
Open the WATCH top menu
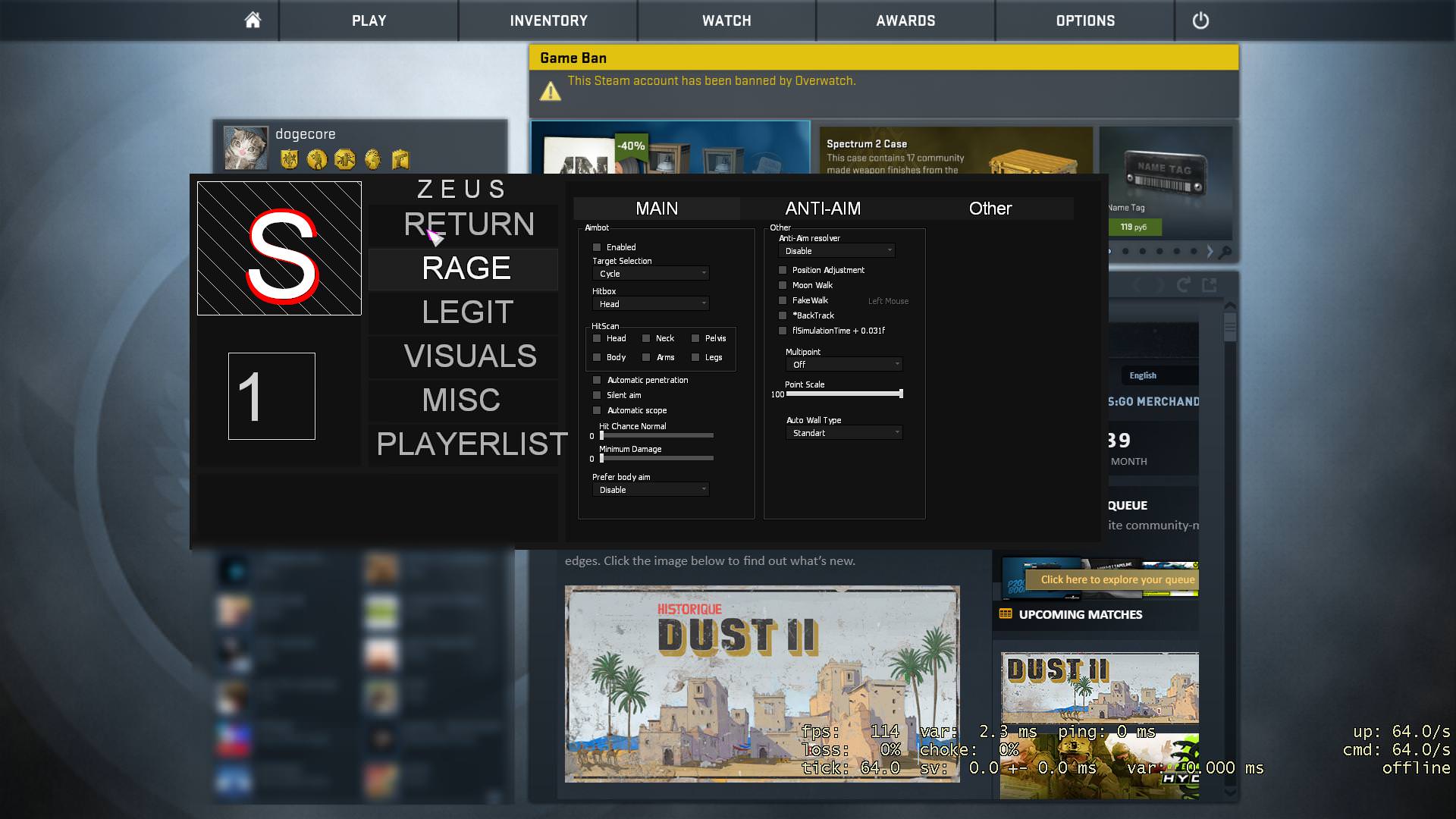point(726,20)
